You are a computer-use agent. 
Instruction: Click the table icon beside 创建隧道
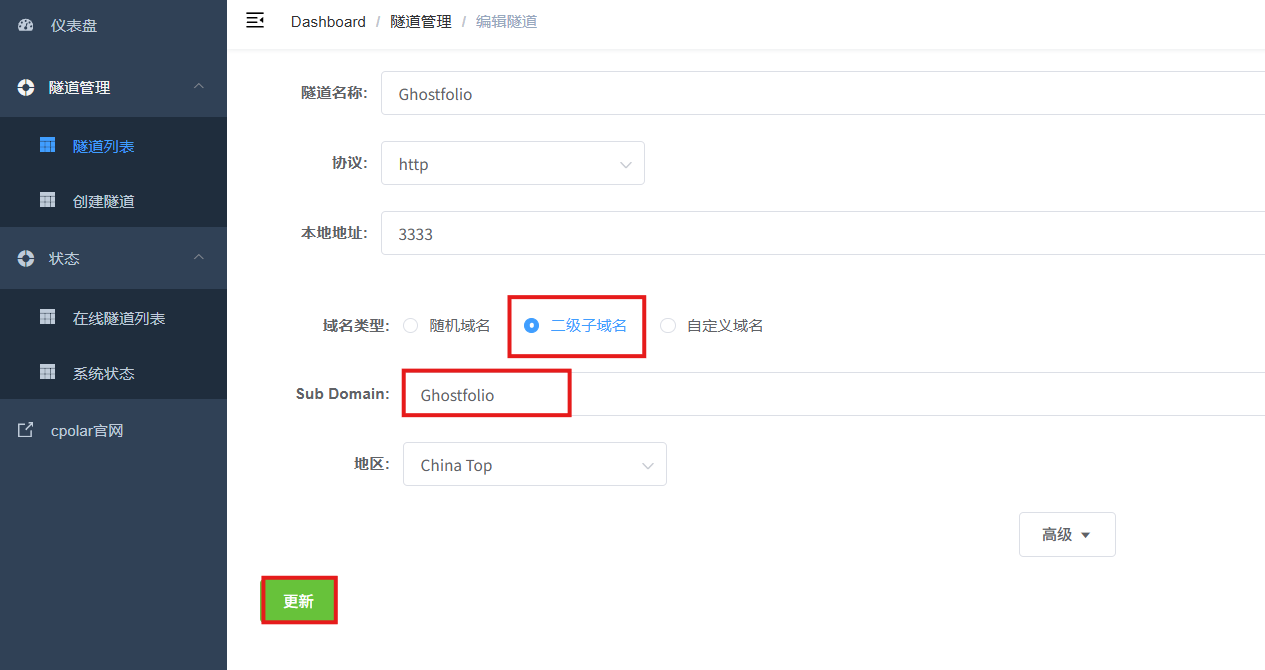[47, 200]
